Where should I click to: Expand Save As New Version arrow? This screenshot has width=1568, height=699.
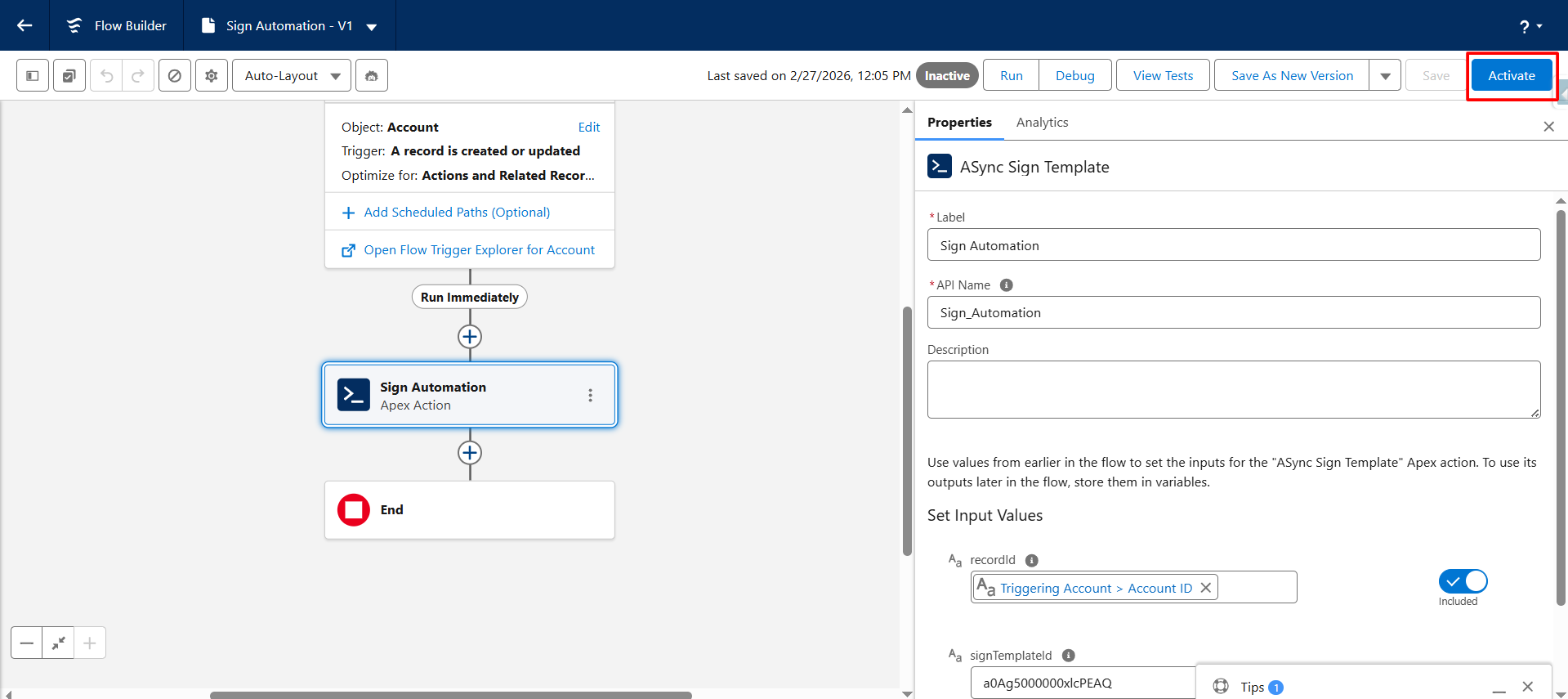(1385, 76)
